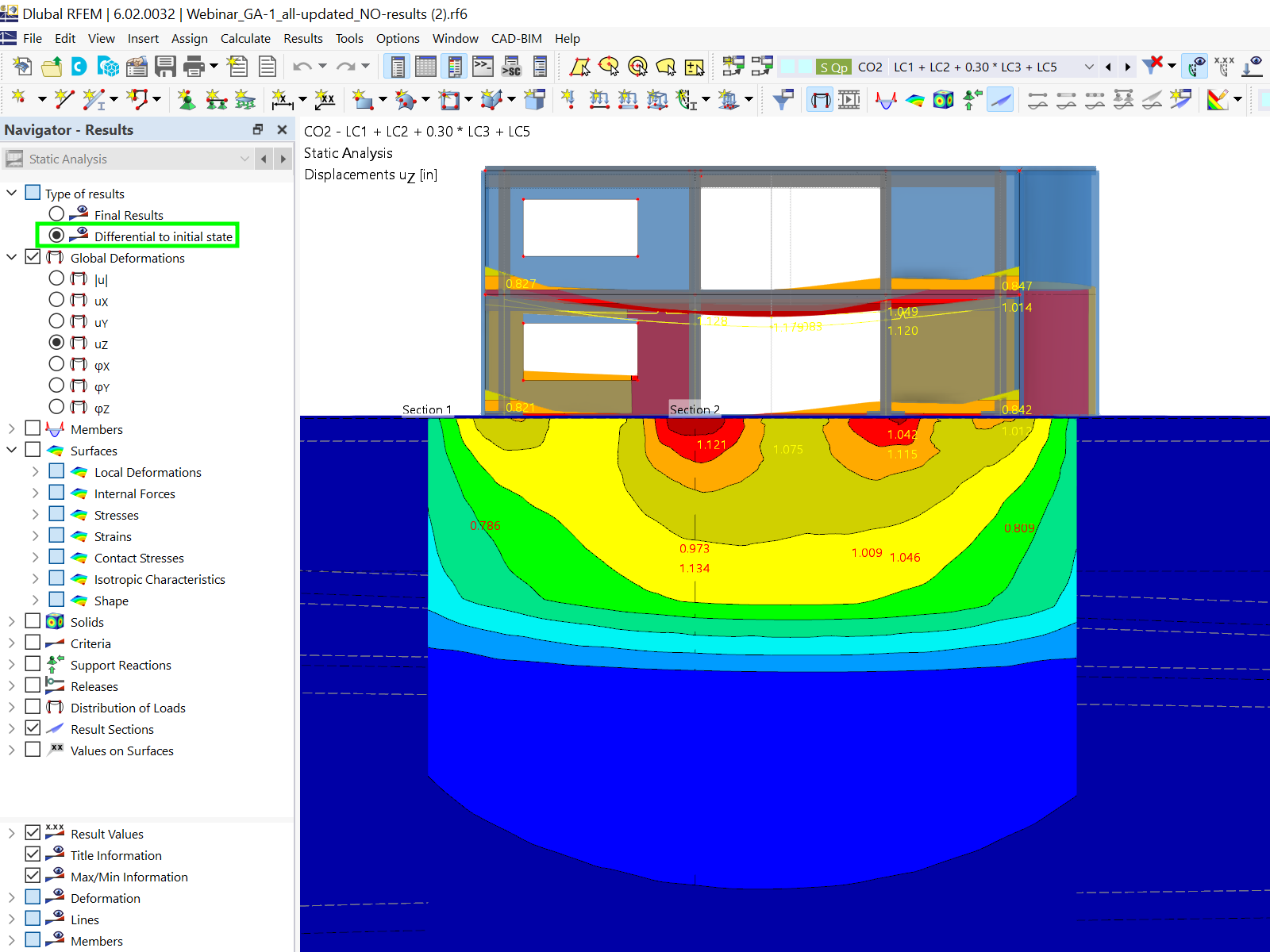This screenshot has height=952, width=1270.
Task: Click the Redo arrow icon
Action: pyautogui.click(x=345, y=67)
